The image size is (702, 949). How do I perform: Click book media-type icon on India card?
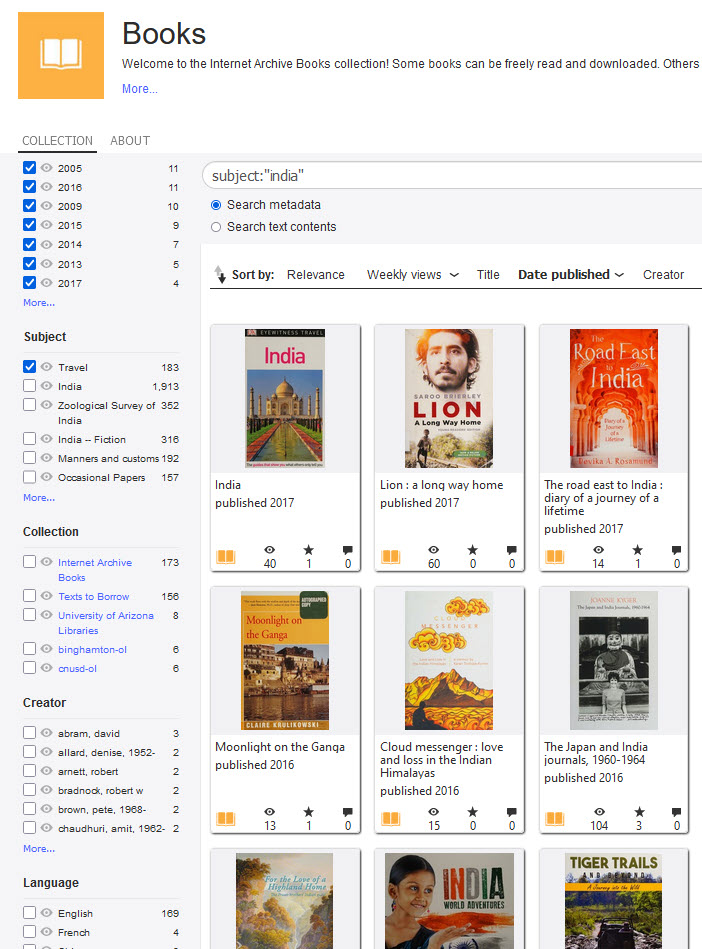pyautogui.click(x=226, y=556)
